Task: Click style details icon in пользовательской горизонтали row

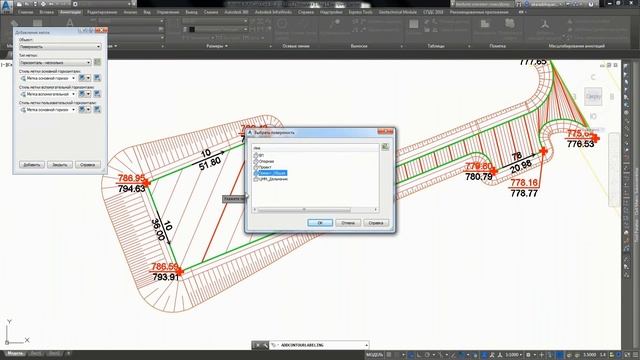Action: (97, 109)
